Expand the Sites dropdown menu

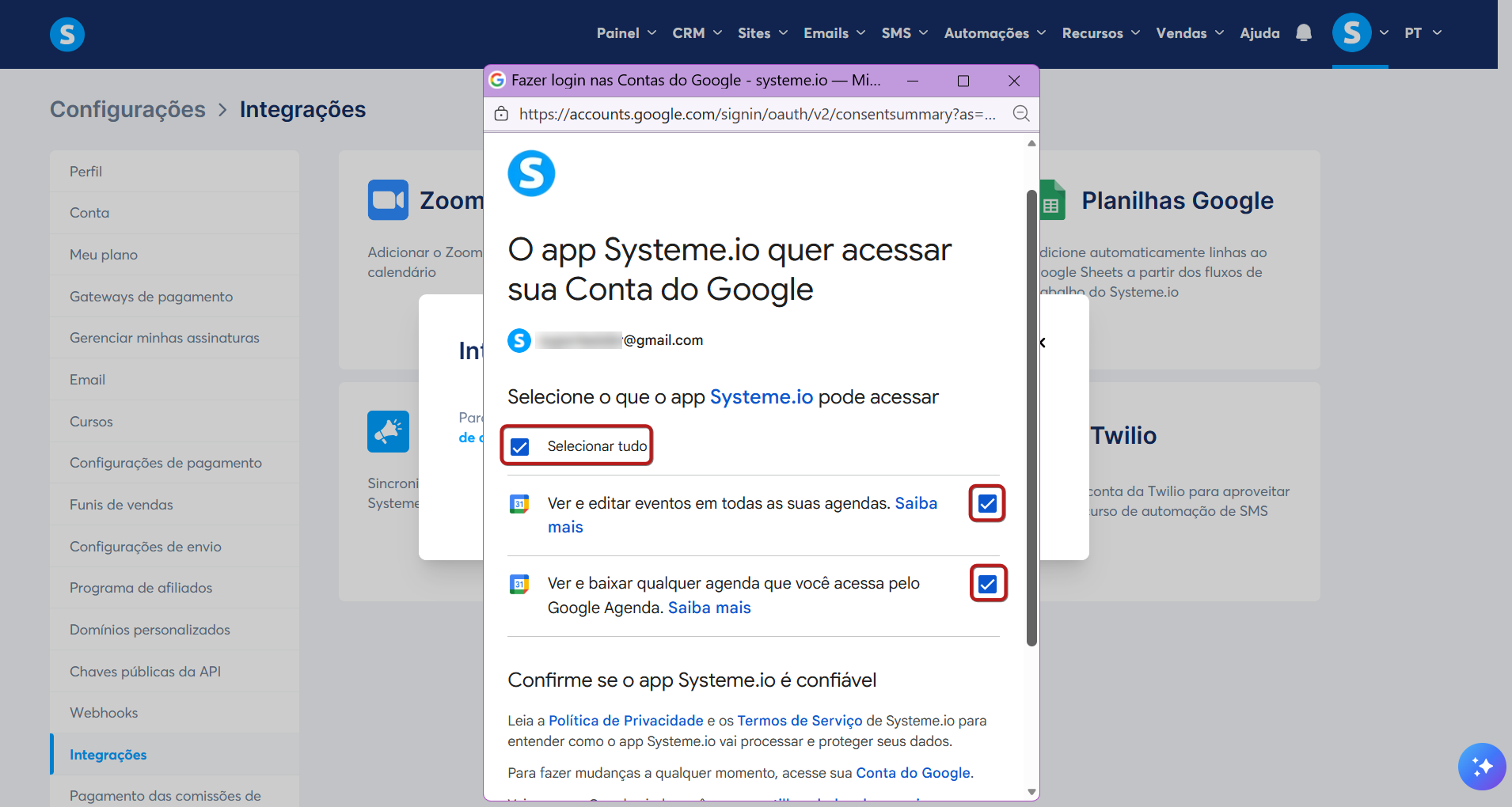762,33
